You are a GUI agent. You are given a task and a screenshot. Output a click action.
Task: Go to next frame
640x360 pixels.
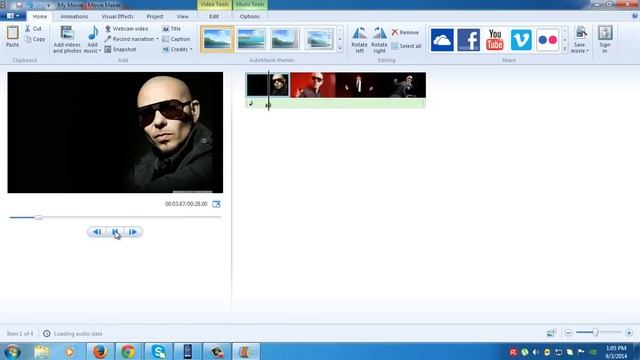pos(133,232)
